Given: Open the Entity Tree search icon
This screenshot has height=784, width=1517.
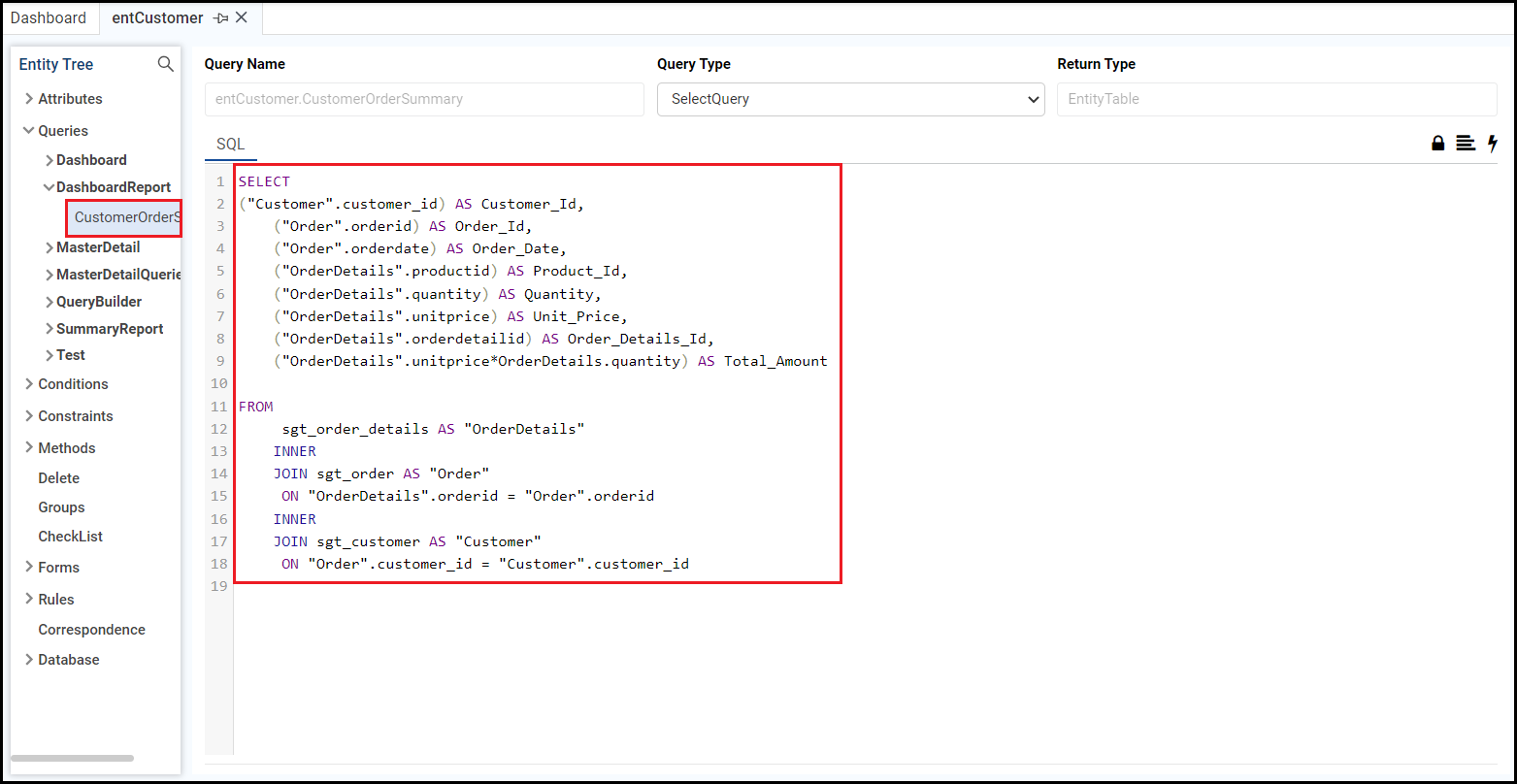Looking at the screenshot, I should (166, 64).
